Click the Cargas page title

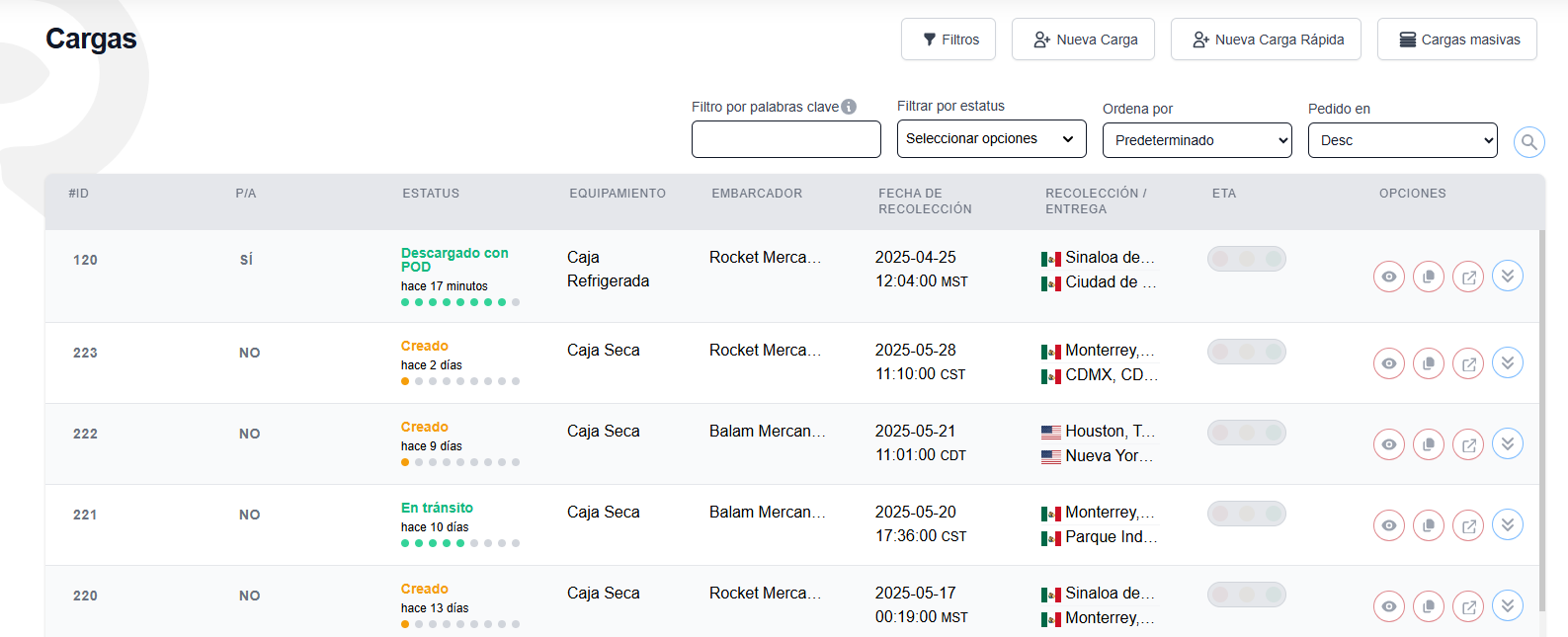point(91,39)
